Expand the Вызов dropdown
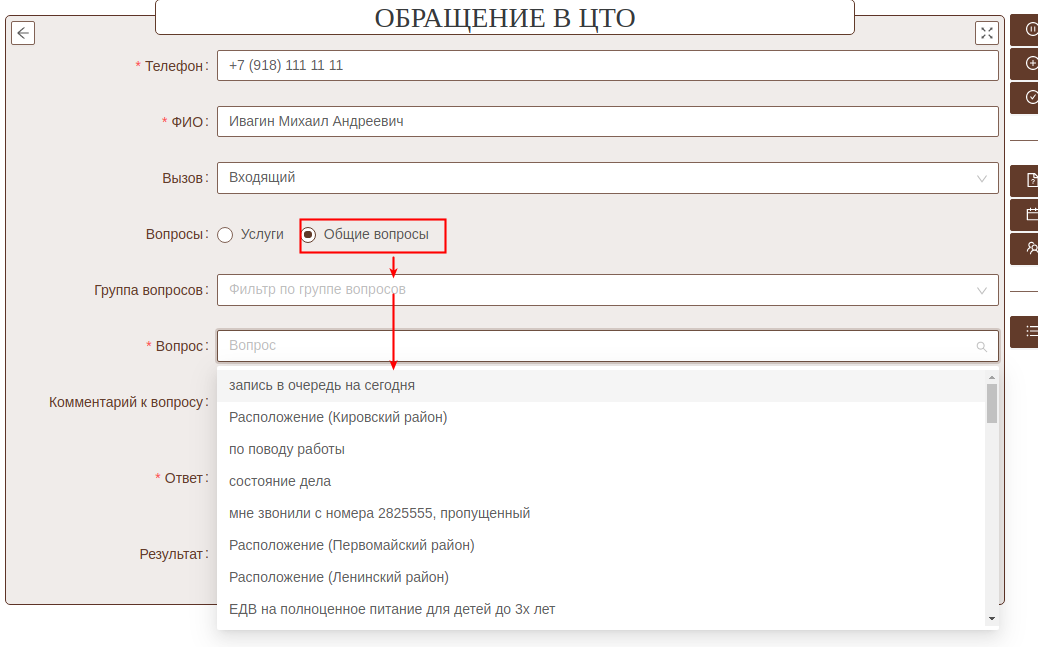This screenshot has height=647, width=1038. [x=607, y=178]
